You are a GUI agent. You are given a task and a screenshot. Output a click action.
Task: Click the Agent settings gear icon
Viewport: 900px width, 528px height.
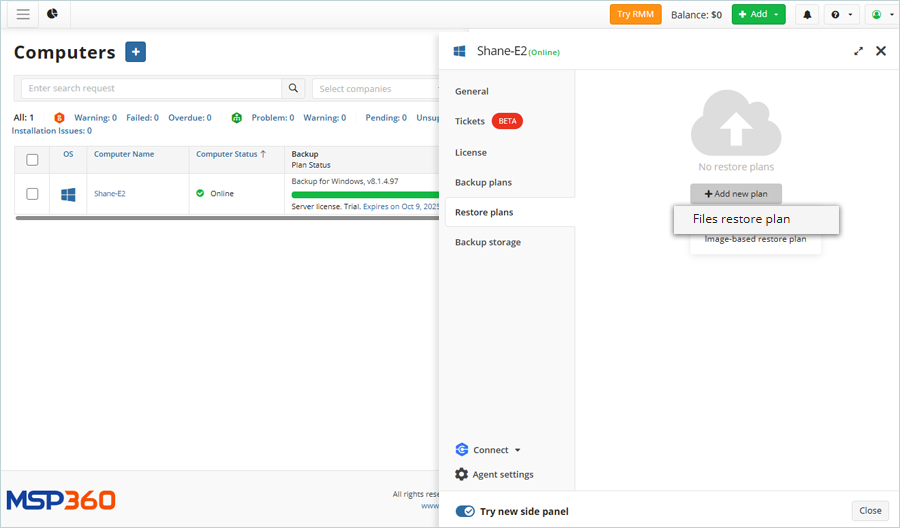point(461,474)
